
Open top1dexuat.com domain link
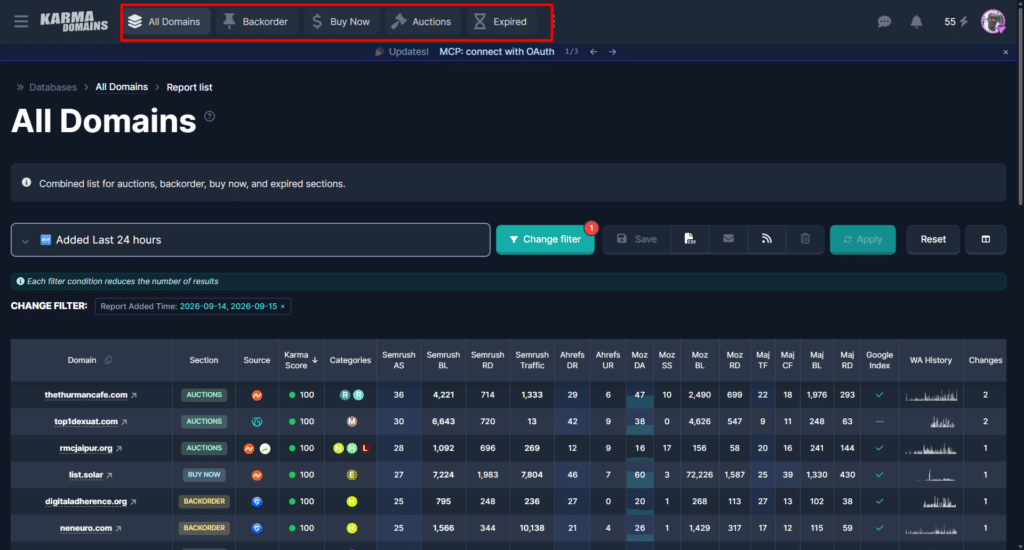(x=86, y=421)
